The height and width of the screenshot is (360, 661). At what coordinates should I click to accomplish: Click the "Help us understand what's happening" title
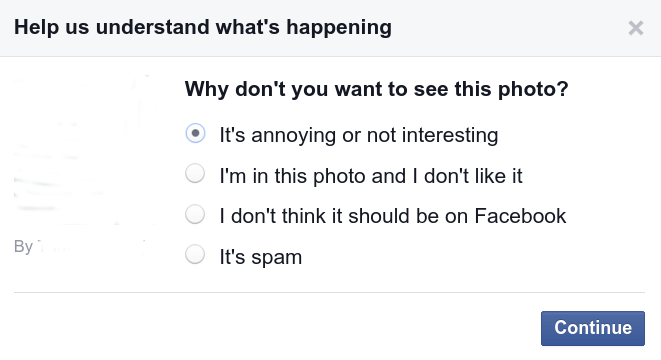(x=203, y=27)
